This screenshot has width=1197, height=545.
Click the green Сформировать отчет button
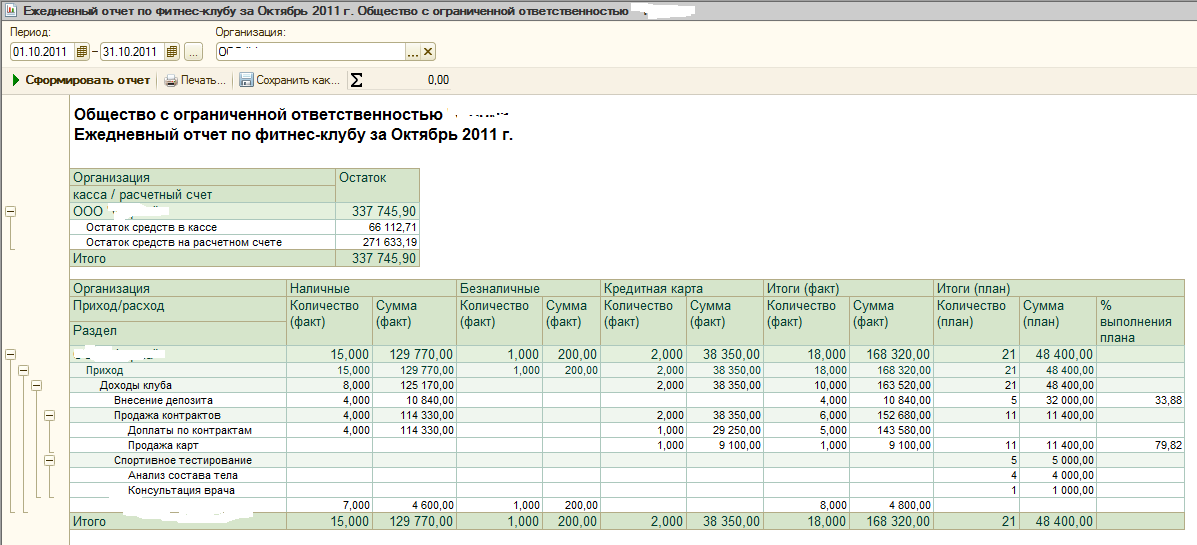click(81, 80)
